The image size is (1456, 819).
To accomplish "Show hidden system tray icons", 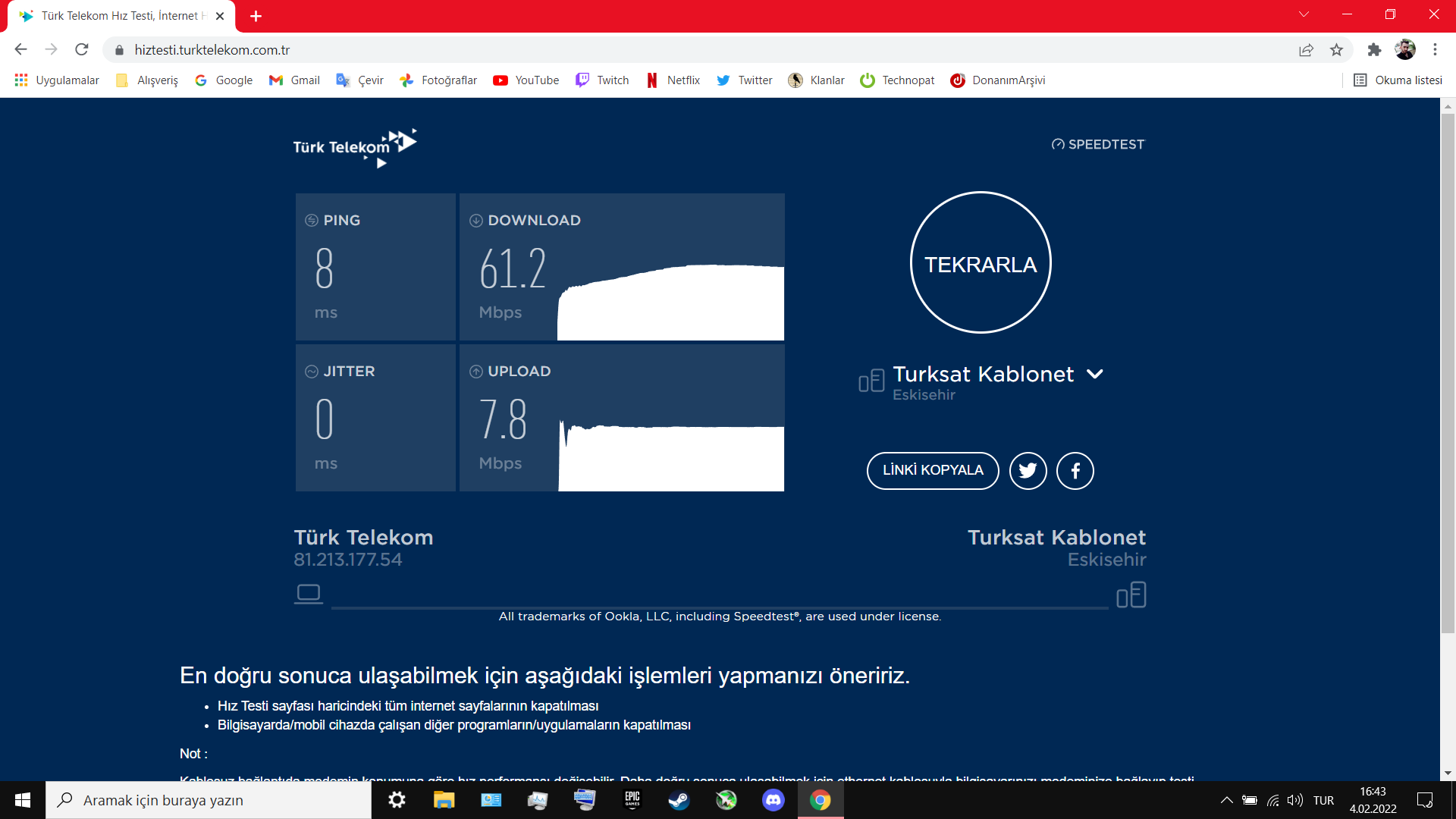I will tap(1226, 800).
